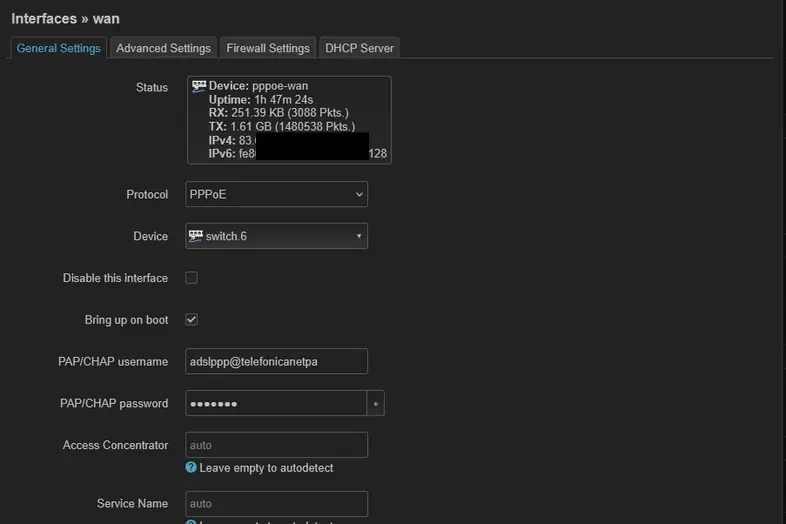Click the switch.6 device icon
The image size is (786, 524).
click(195, 236)
